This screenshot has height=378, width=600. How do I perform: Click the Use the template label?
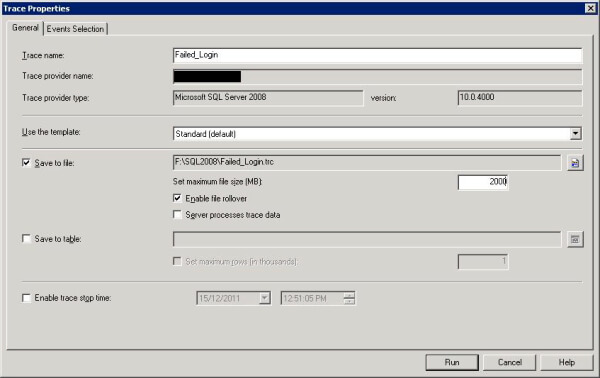pos(51,132)
